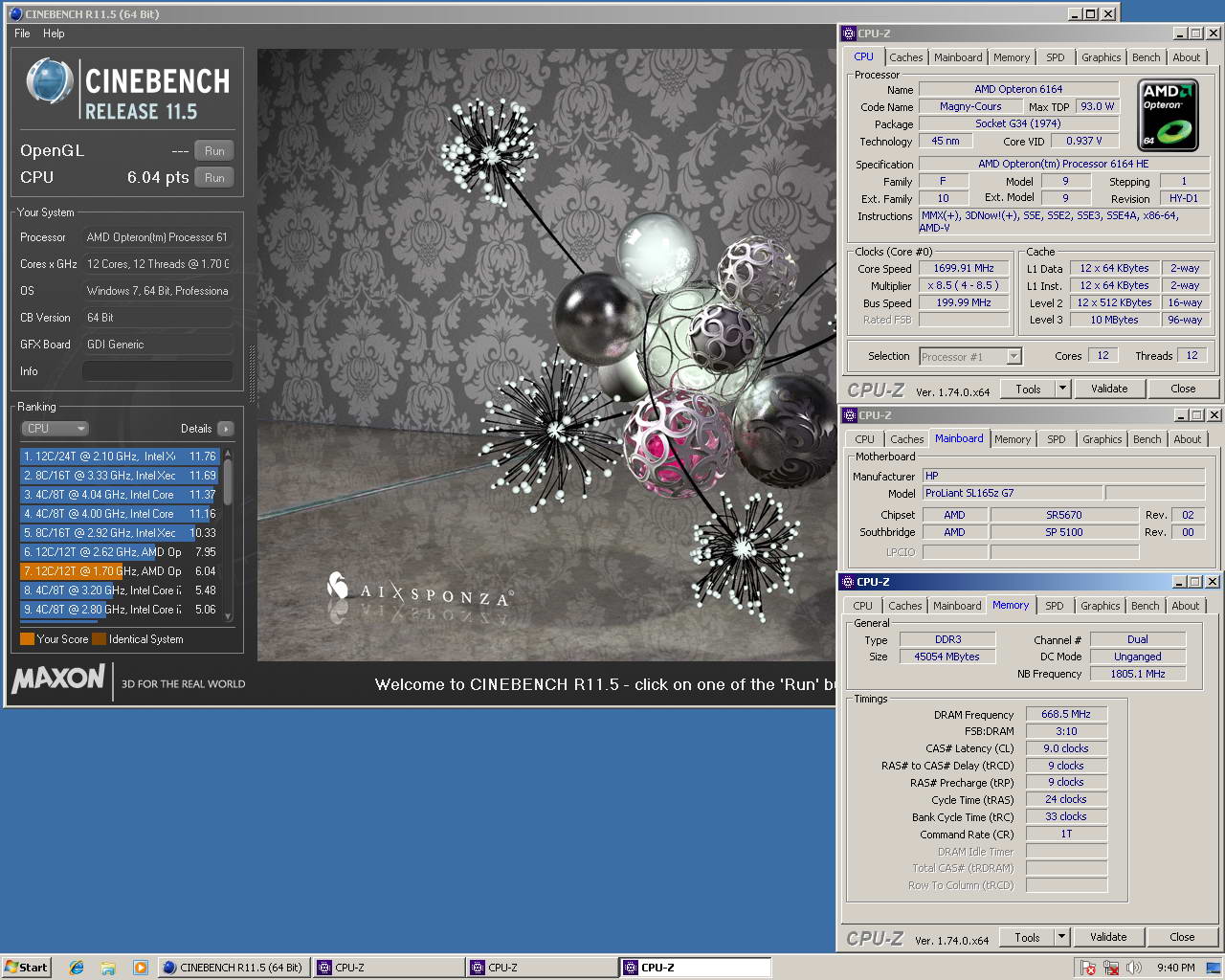Select ranking row 2. 8C/16T @ 3.33 GHz
This screenshot has height=980, width=1225.
coord(121,476)
